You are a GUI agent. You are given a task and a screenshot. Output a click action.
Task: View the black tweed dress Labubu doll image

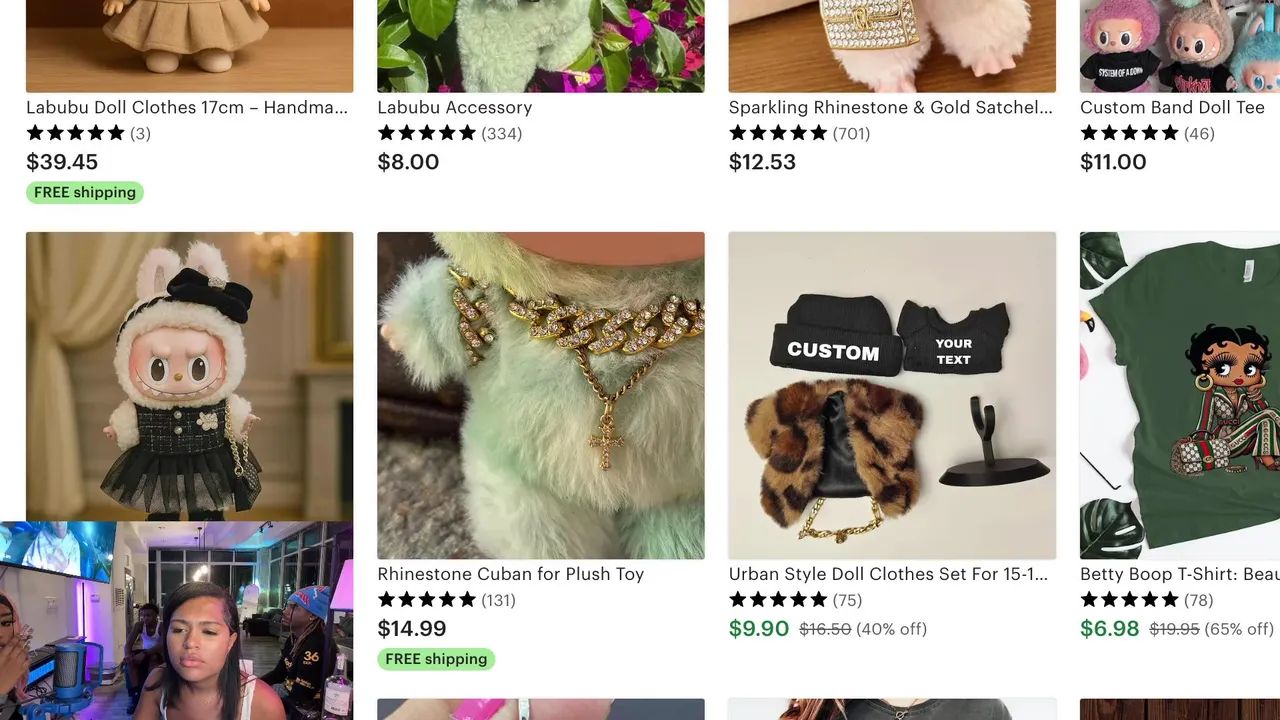pos(189,376)
